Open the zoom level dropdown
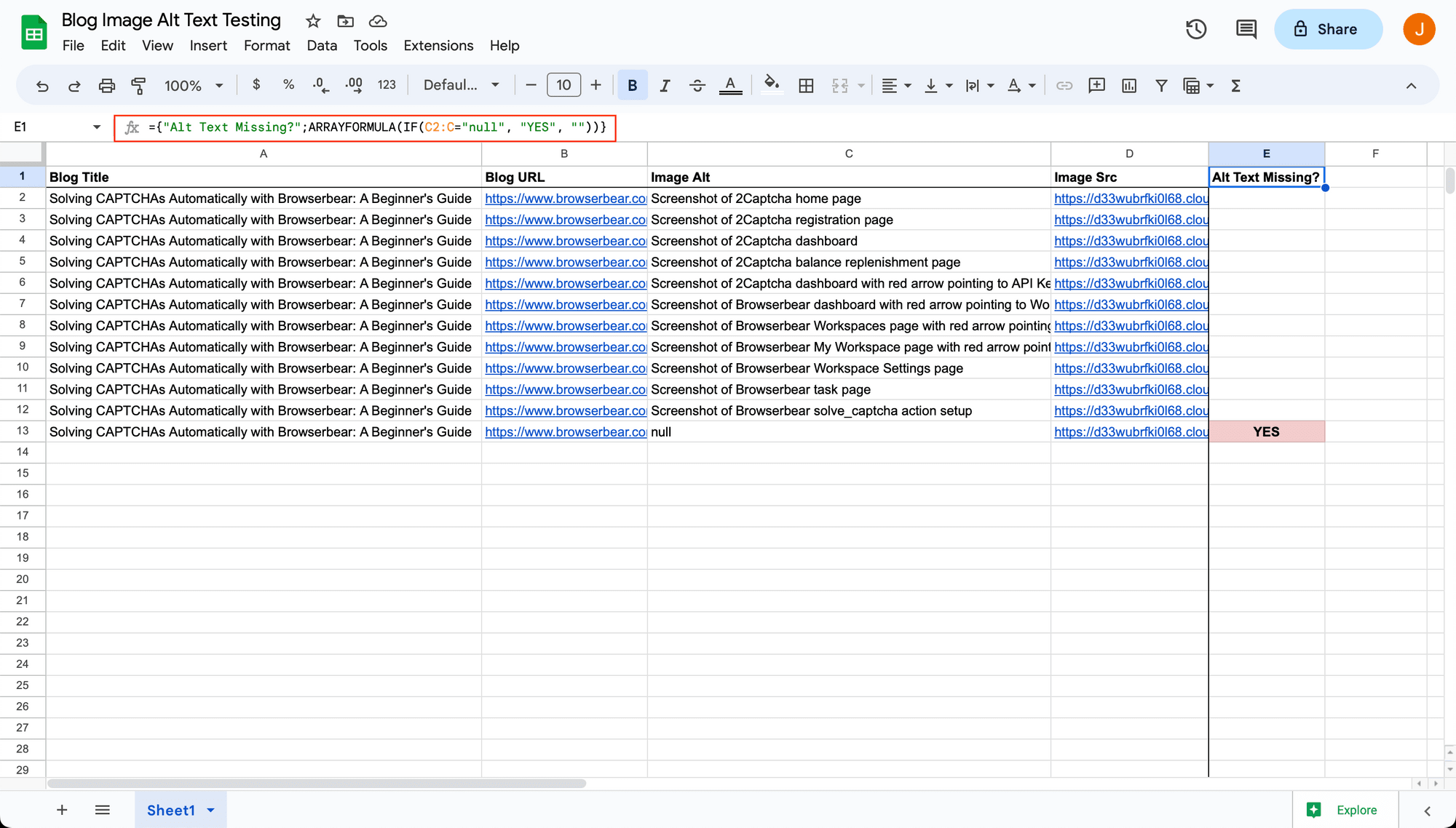 [193, 85]
